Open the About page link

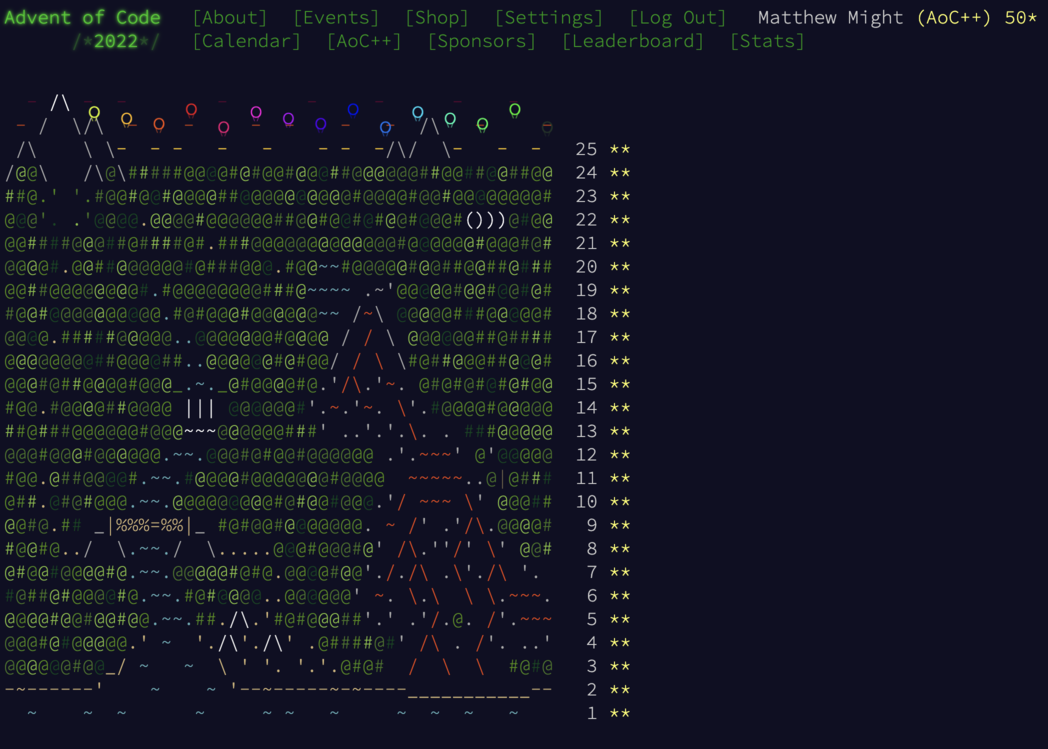[x=229, y=17]
